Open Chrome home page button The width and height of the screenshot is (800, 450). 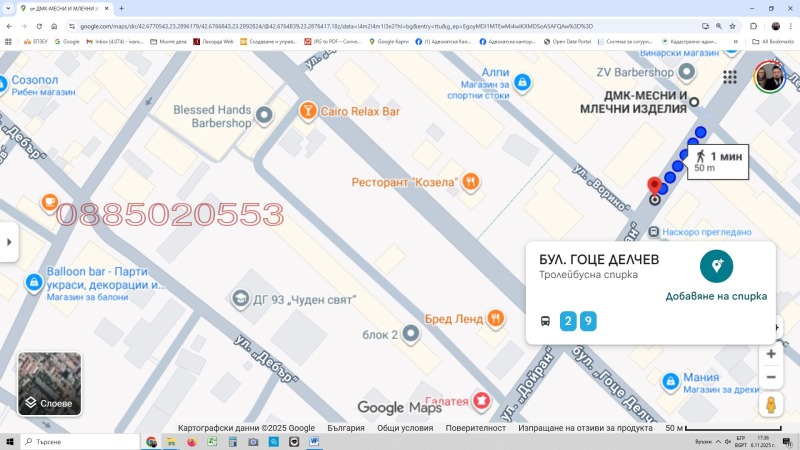(54, 26)
